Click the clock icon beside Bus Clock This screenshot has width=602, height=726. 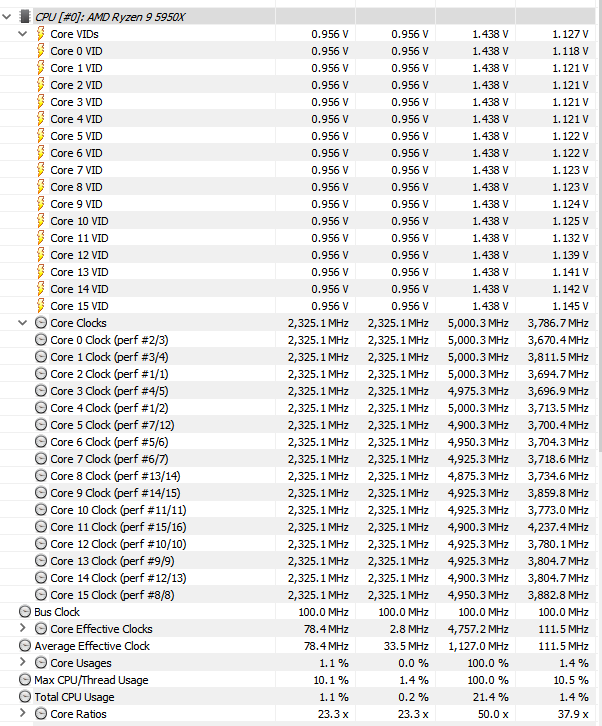[25, 612]
